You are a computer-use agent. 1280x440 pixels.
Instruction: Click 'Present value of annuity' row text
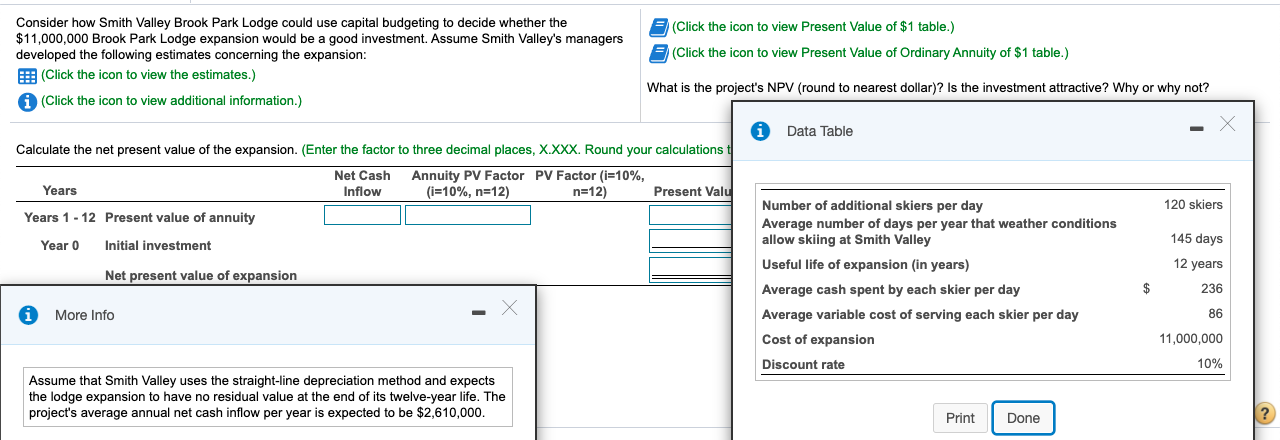coord(180,217)
